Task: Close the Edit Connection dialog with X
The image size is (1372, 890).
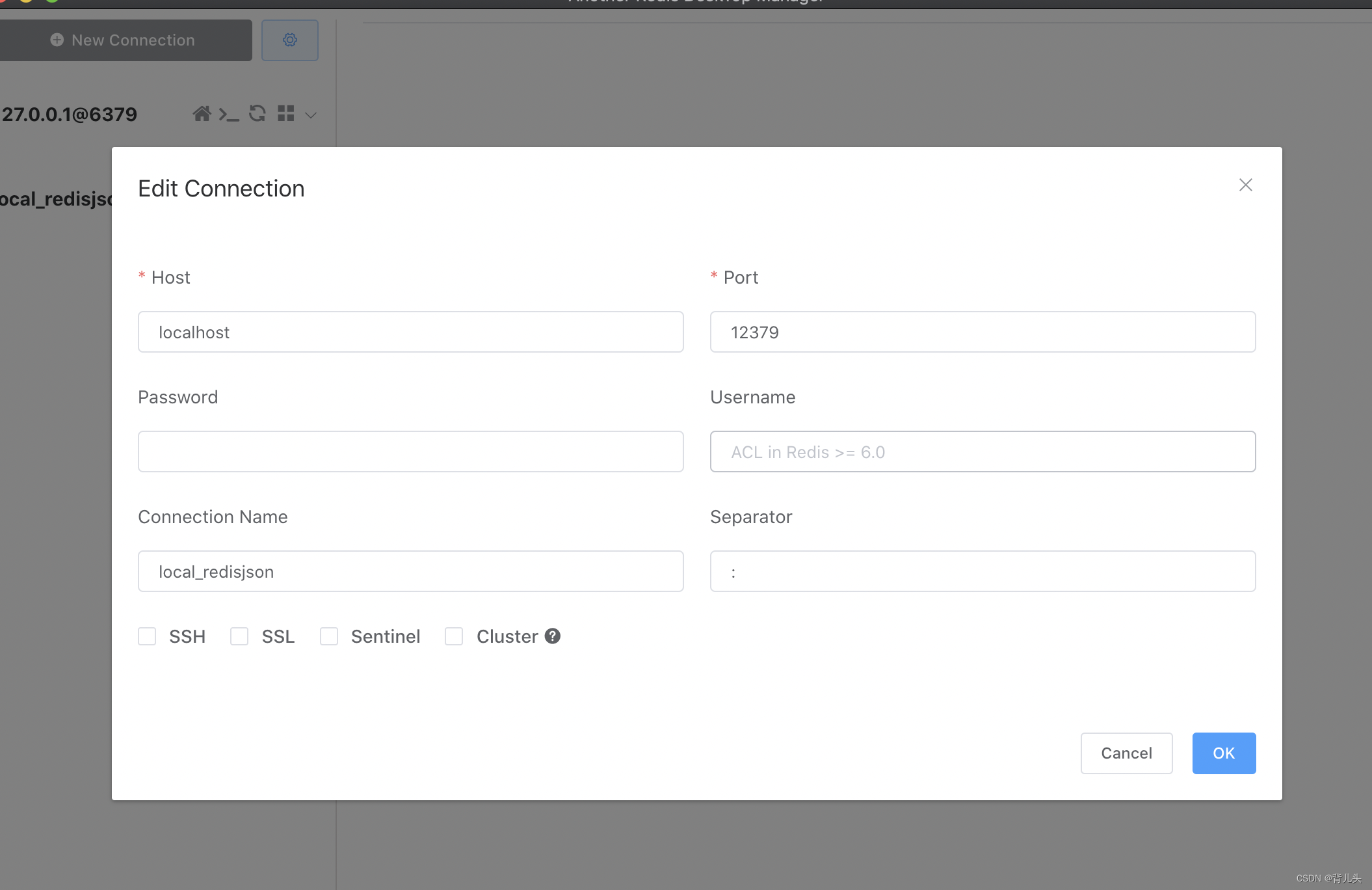Action: click(x=1245, y=185)
